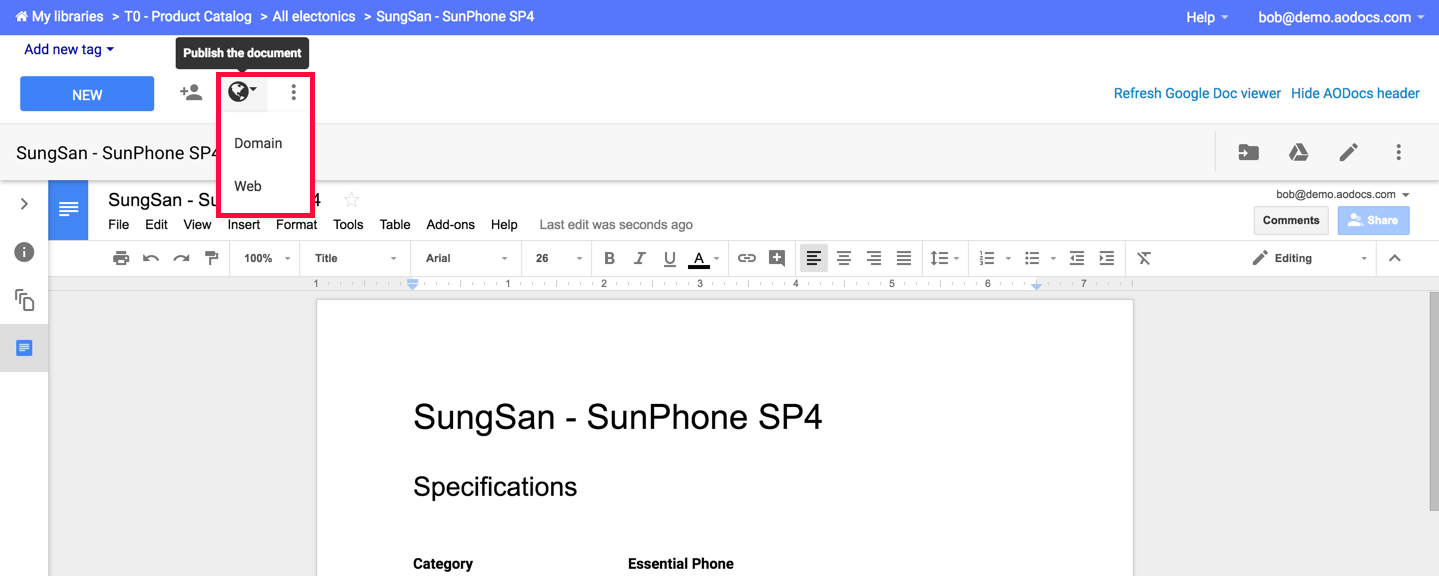
Task: Open the Add new tag dropdown
Action: (x=69, y=49)
